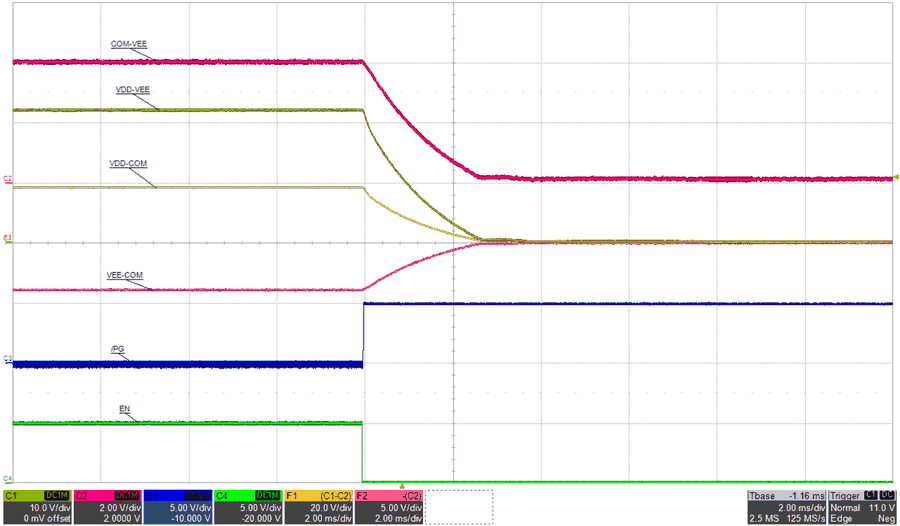900x526 pixels.
Task: Click the C1 source badge in Trigger box
Action: (871, 496)
